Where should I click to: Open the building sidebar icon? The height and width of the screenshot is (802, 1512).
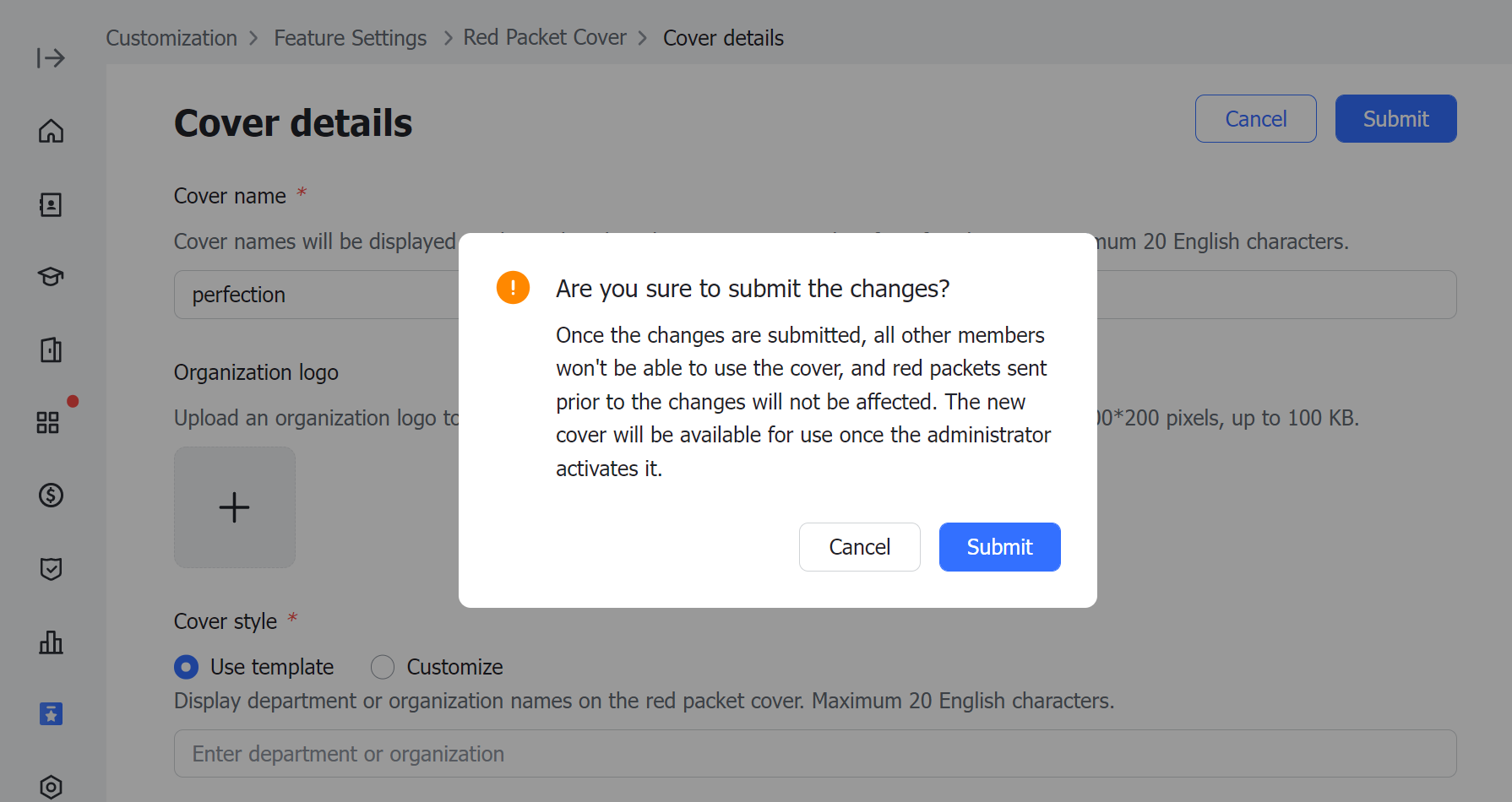(51, 350)
